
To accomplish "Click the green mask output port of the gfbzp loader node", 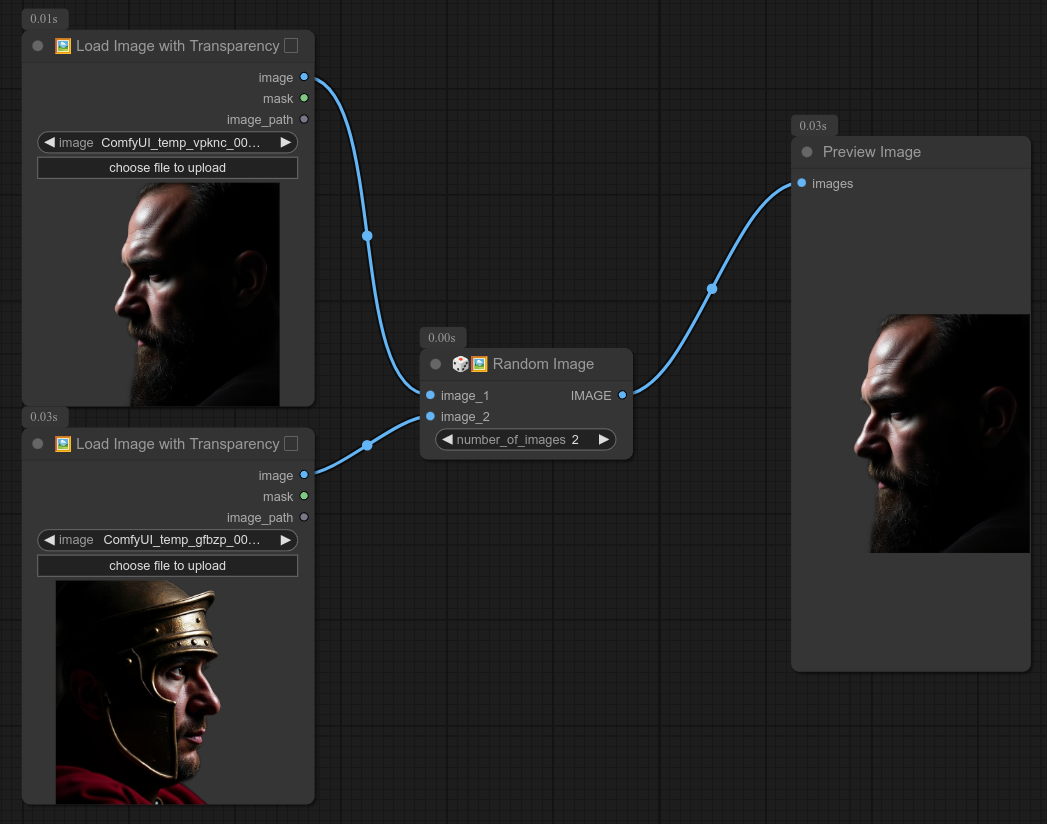I will click(304, 496).
